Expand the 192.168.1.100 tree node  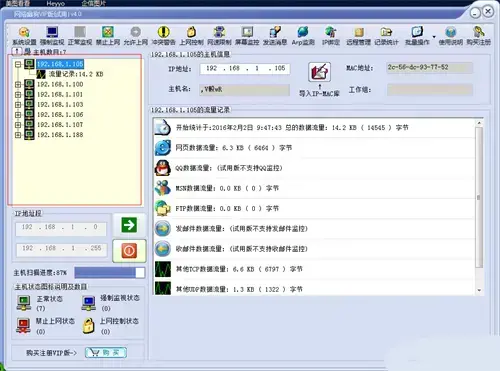pyautogui.click(x=18, y=85)
